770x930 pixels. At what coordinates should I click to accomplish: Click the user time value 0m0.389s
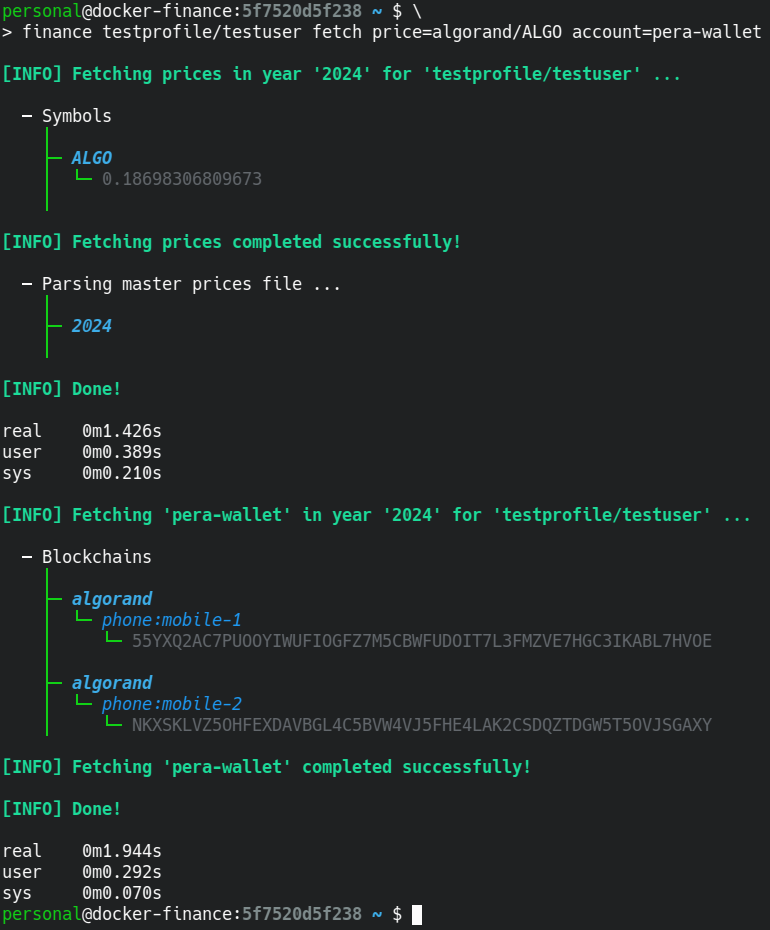[121, 452]
